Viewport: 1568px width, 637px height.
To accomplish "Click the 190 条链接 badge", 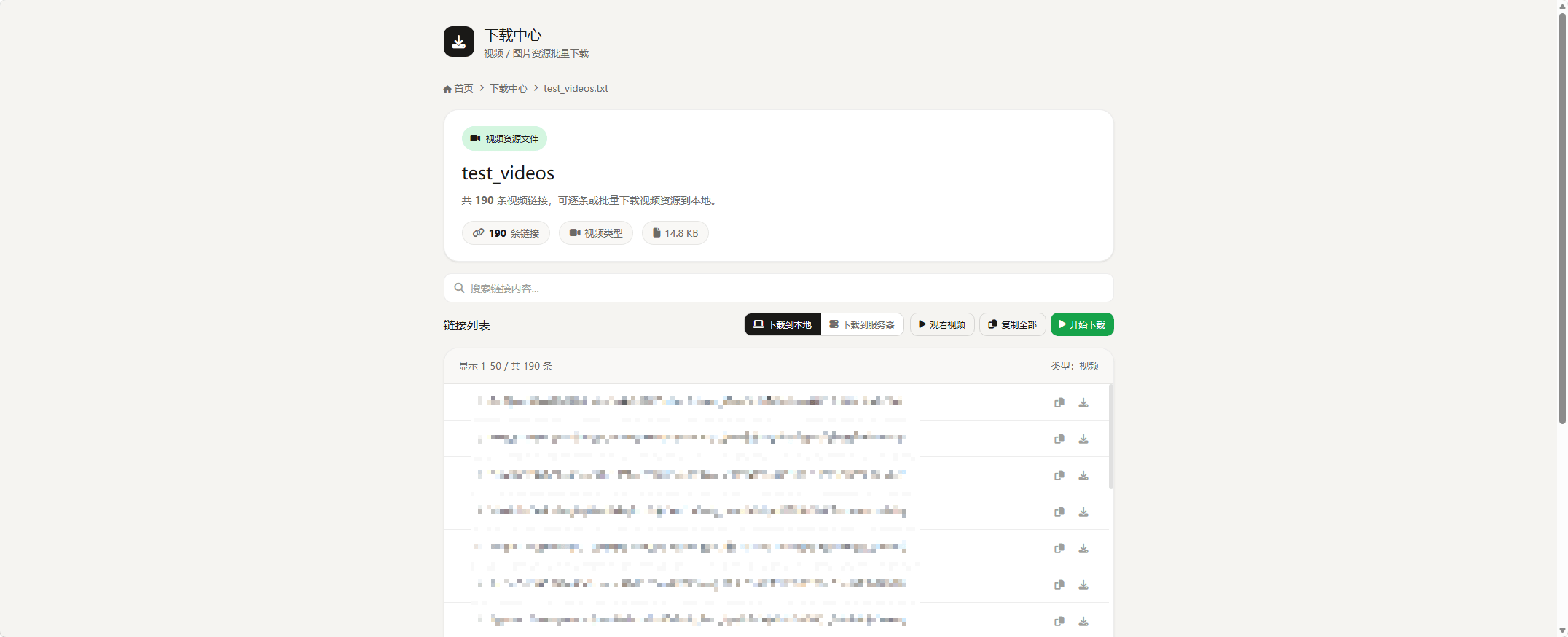I will pyautogui.click(x=506, y=233).
